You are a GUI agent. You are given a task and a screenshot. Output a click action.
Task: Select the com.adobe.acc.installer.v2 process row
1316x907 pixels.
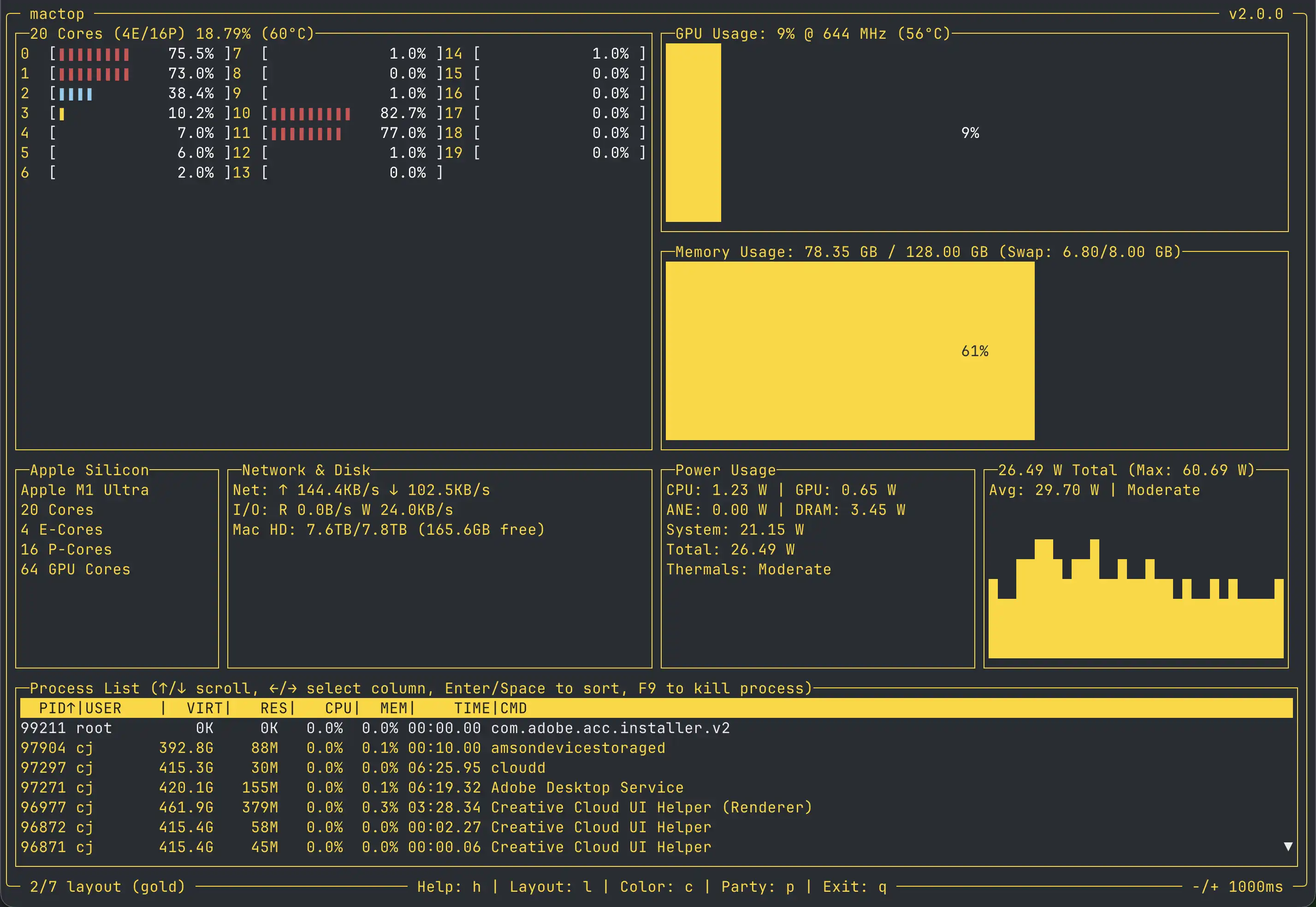pos(610,728)
